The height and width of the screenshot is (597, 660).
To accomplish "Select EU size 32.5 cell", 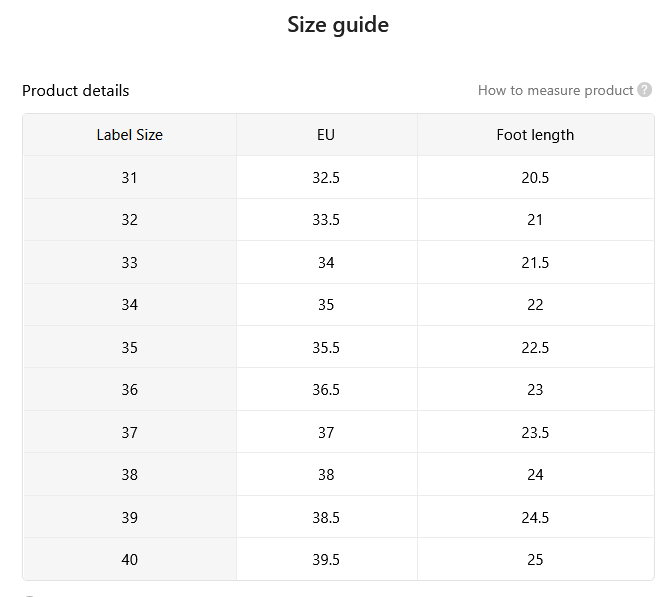I will click(x=326, y=177).
